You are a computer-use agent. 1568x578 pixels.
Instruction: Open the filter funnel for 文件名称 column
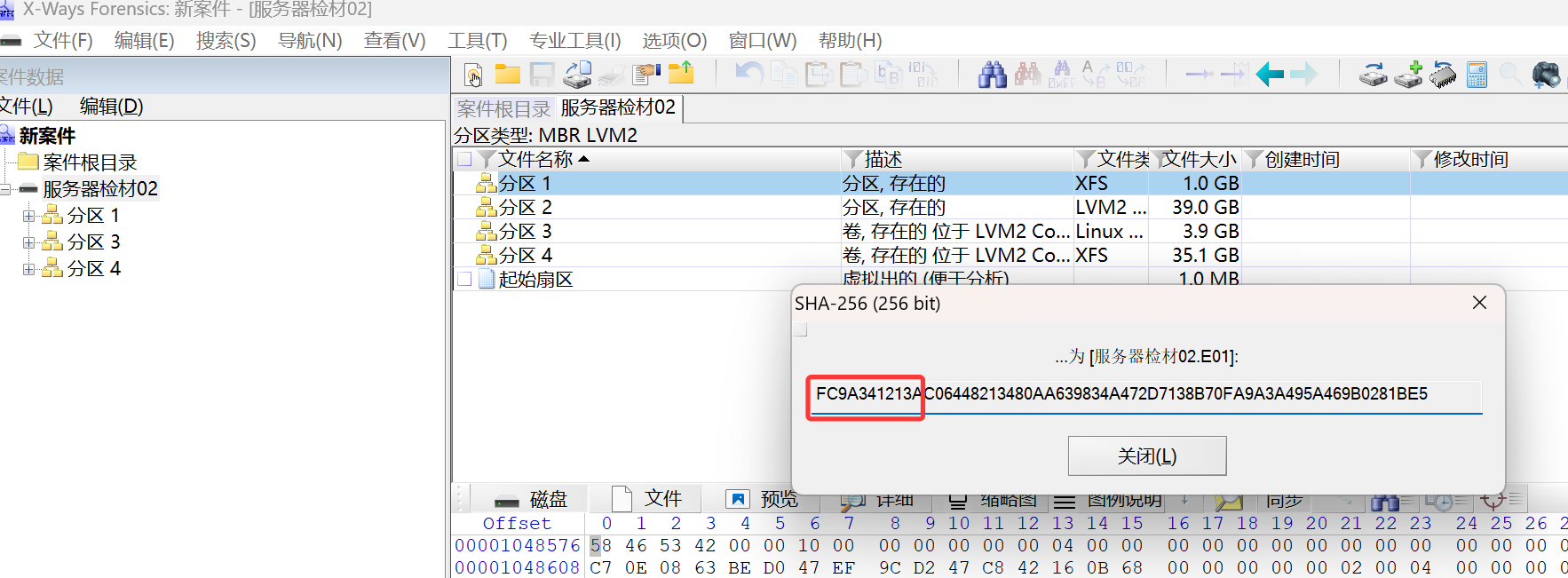tap(487, 159)
